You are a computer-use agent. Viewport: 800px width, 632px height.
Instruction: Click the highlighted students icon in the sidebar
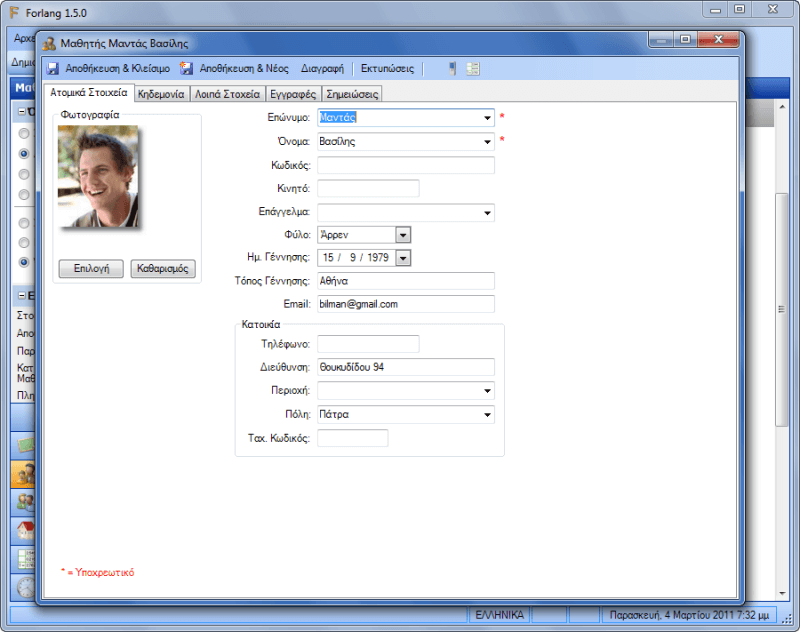coord(25,473)
